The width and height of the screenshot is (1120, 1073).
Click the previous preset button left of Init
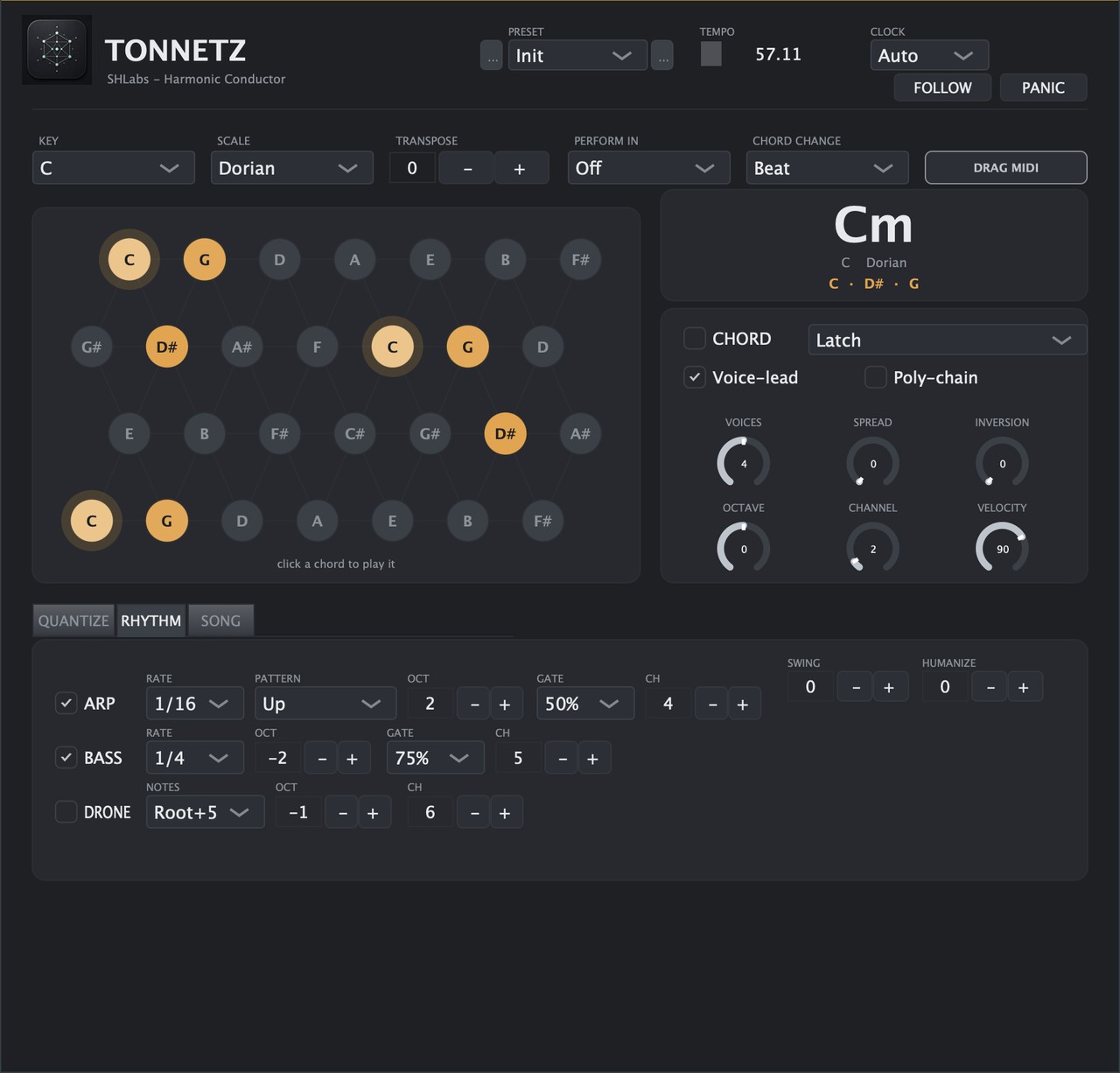pos(492,55)
